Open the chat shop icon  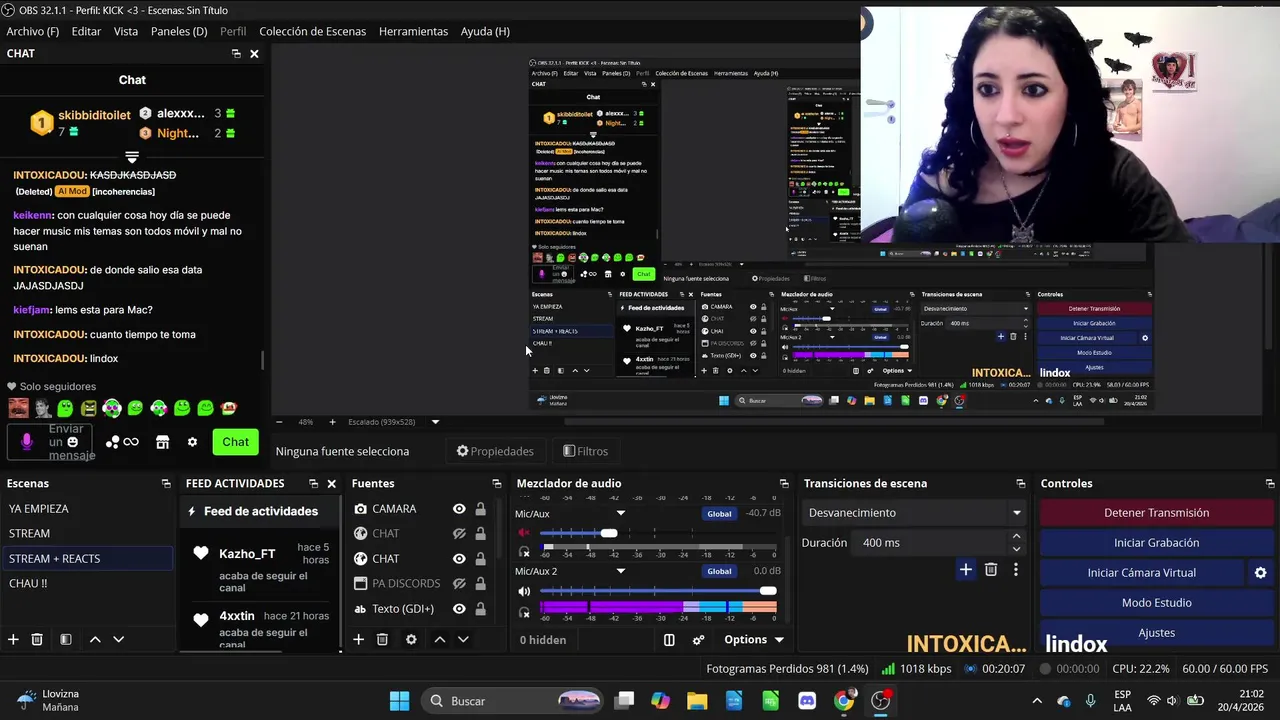(x=163, y=442)
